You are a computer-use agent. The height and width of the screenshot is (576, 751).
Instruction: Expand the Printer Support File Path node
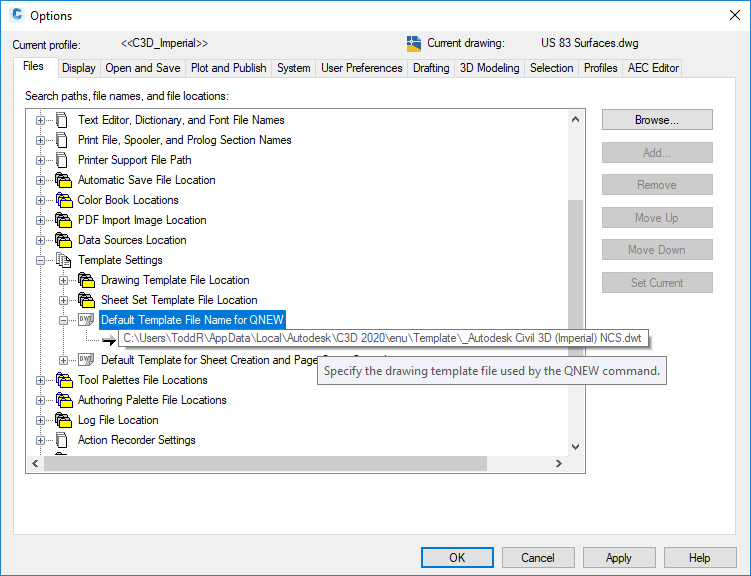tap(40, 160)
